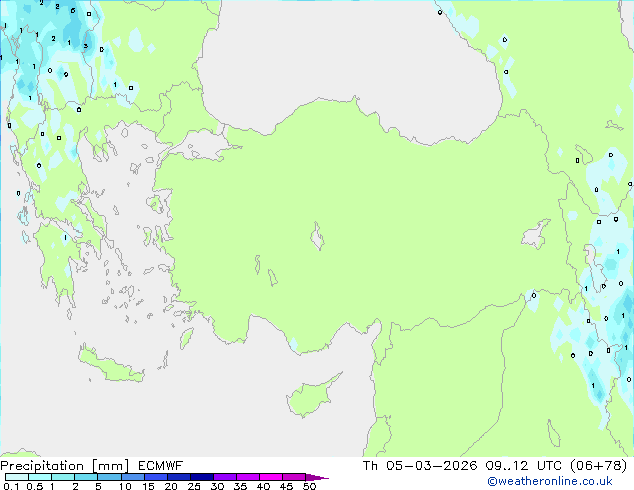Click the legend scale label "45"
This screenshot has width=634, height=490.
(x=286, y=486)
